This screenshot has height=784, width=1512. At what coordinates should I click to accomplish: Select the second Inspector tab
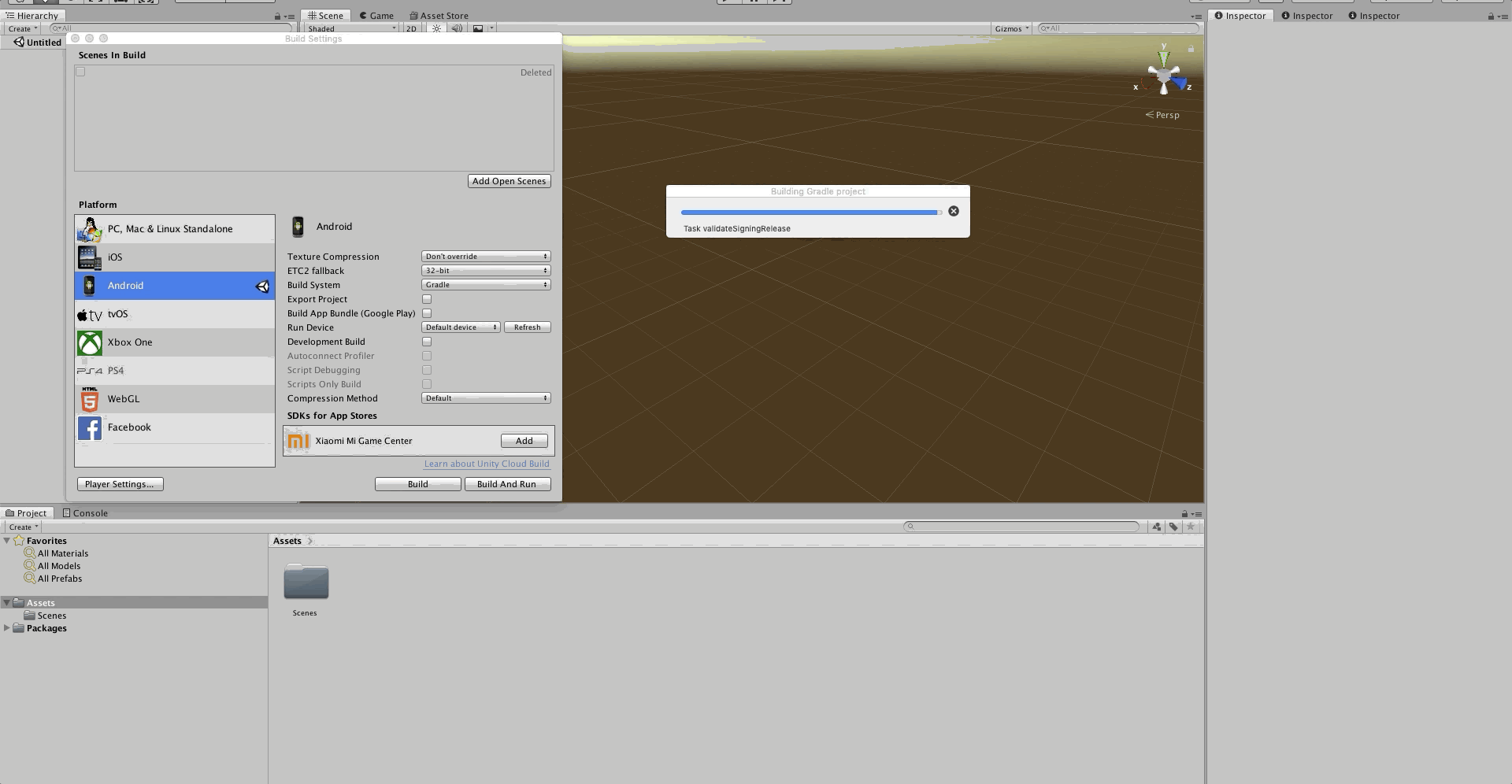point(1307,16)
